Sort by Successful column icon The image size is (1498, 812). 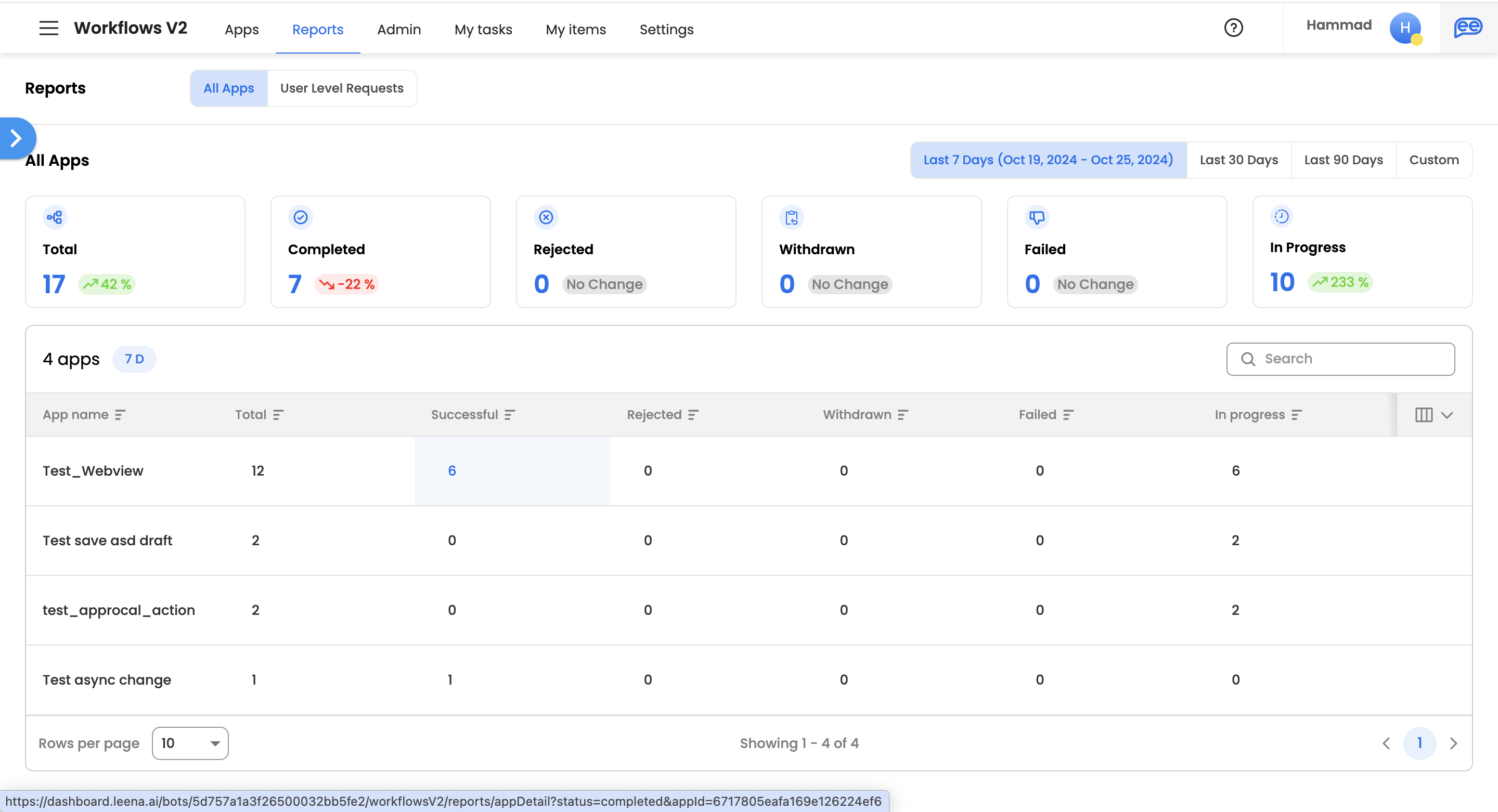pyautogui.click(x=509, y=415)
